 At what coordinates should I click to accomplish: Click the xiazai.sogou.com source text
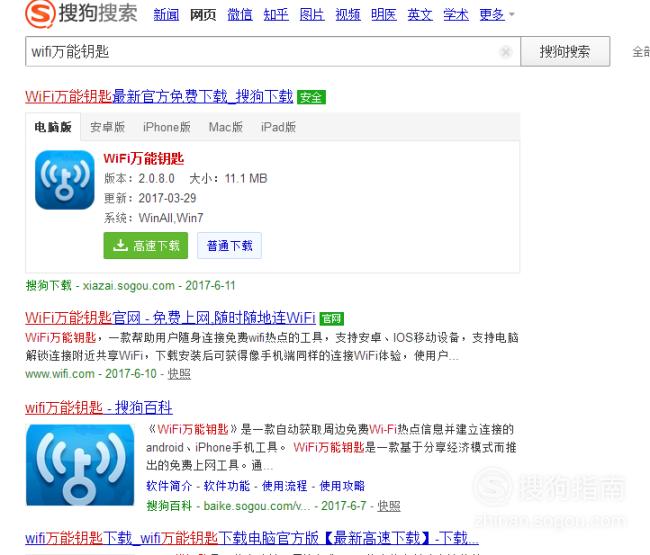point(129,286)
